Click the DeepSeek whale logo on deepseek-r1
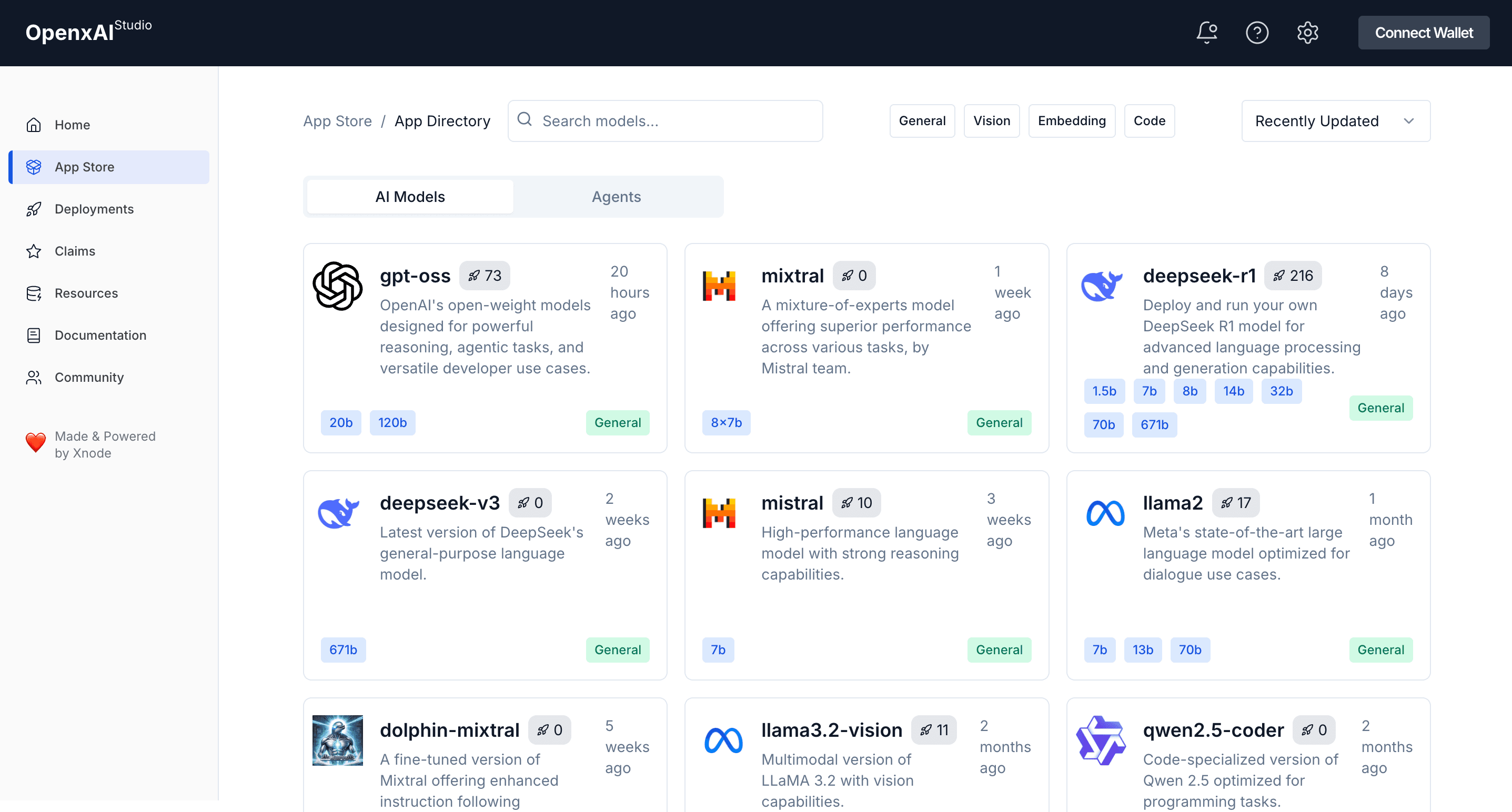The width and height of the screenshot is (1512, 812). click(1101, 286)
